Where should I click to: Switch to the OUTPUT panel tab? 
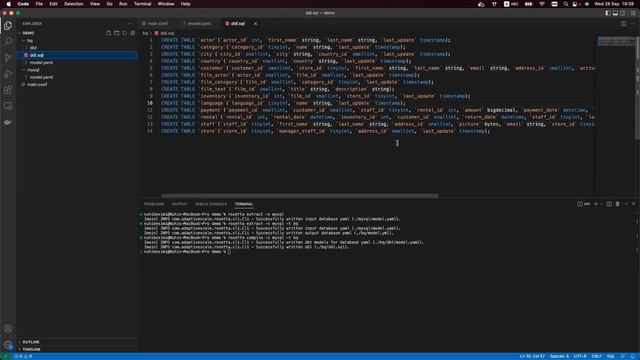pyautogui.click(x=179, y=204)
